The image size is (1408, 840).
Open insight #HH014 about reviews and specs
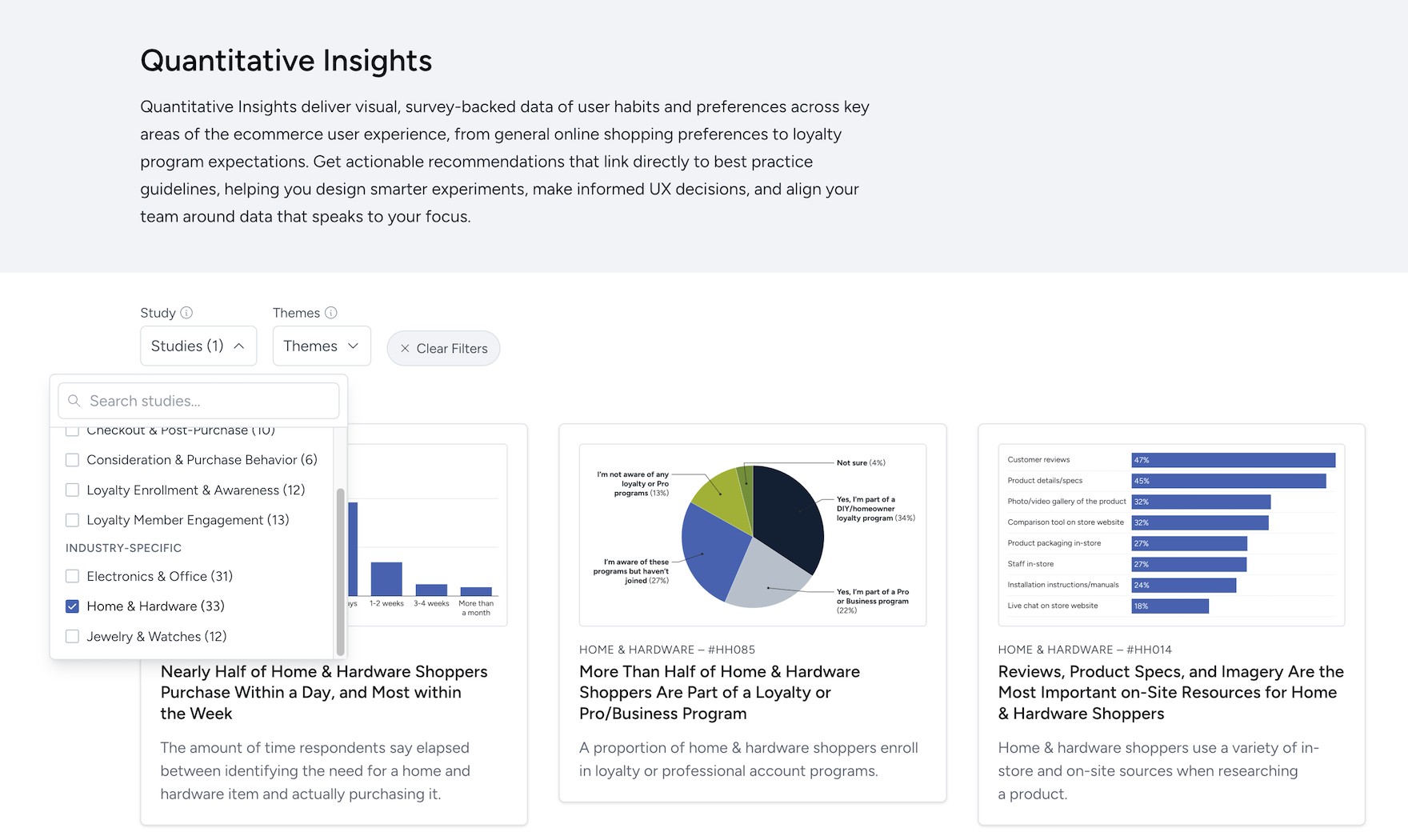pyautogui.click(x=1170, y=692)
